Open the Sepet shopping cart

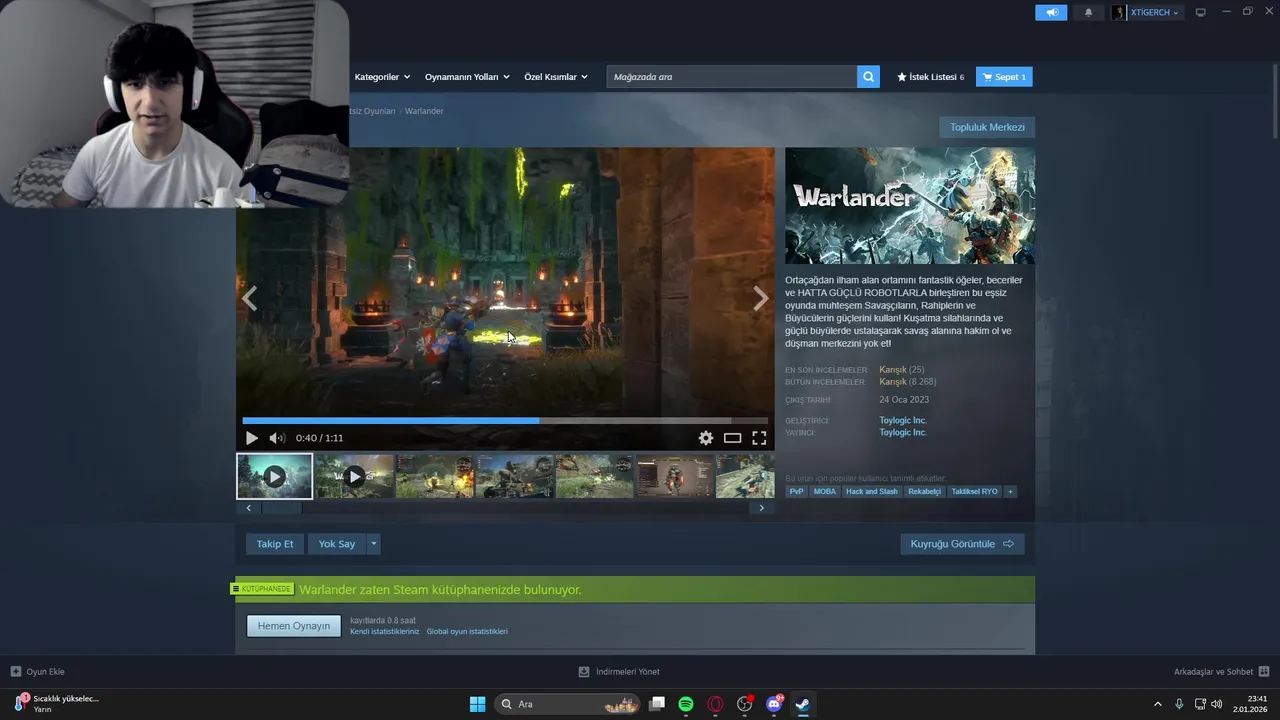click(1004, 77)
